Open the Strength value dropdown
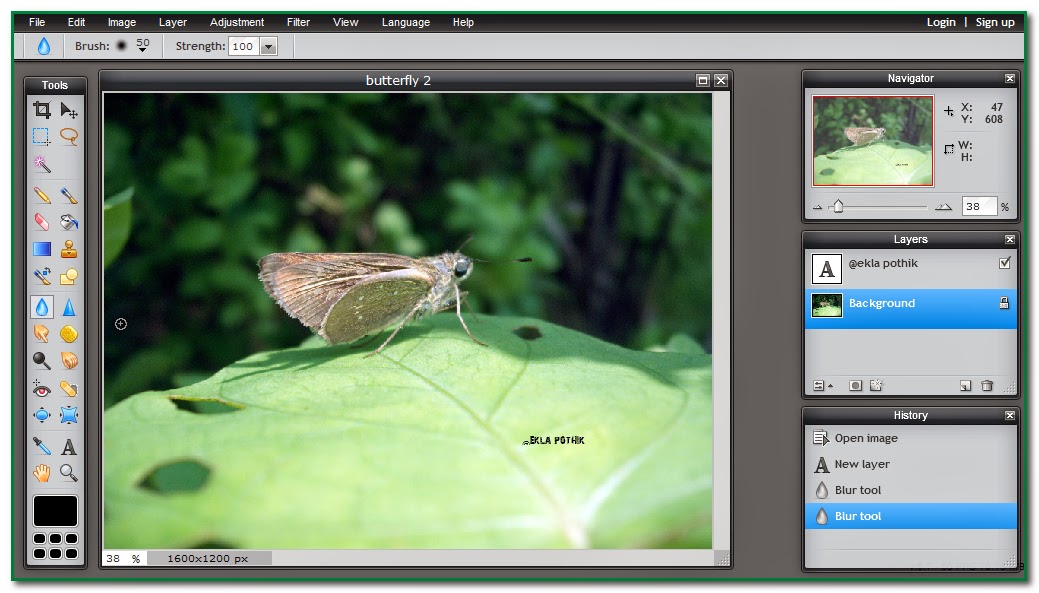The height and width of the screenshot is (593, 1039). pyautogui.click(x=266, y=46)
